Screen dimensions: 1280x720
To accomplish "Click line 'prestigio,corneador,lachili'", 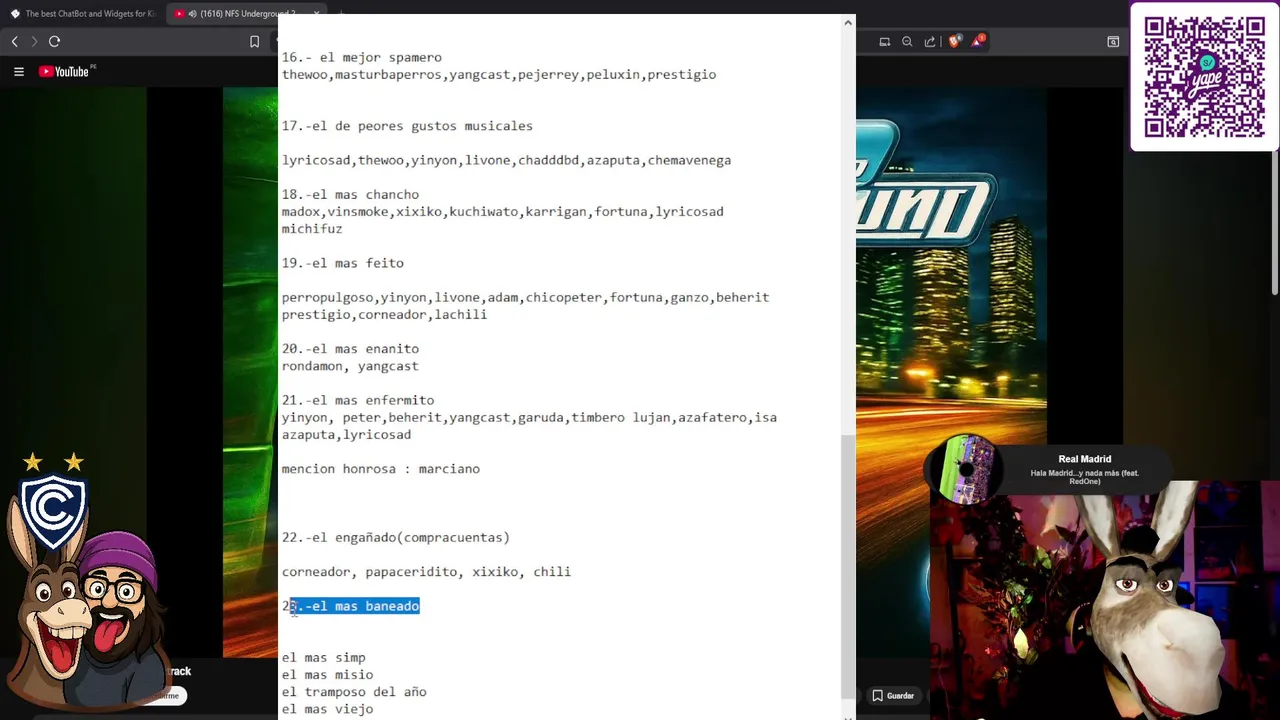I will click(x=384, y=315).
